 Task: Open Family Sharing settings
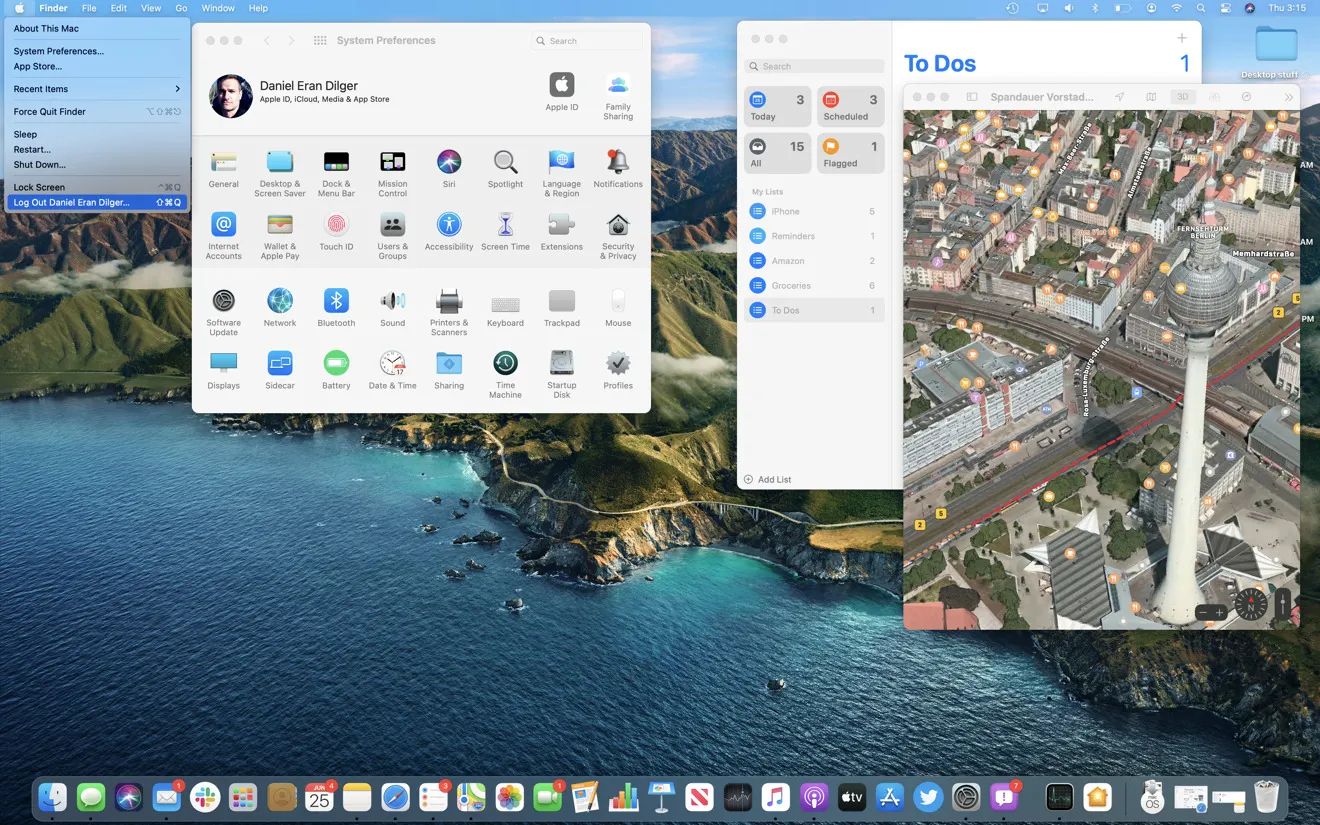(618, 86)
